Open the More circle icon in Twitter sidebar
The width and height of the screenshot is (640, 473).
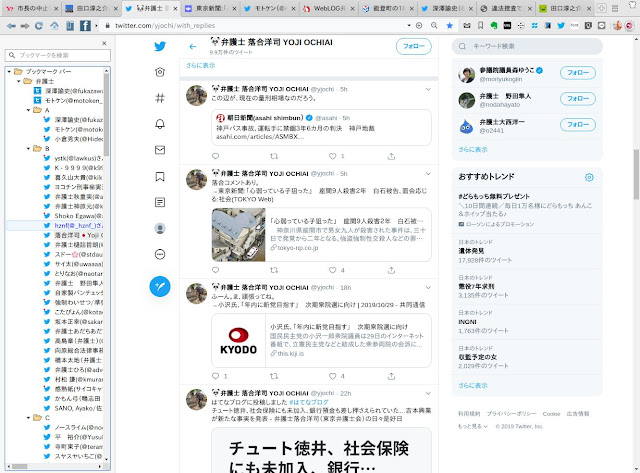coord(160,254)
